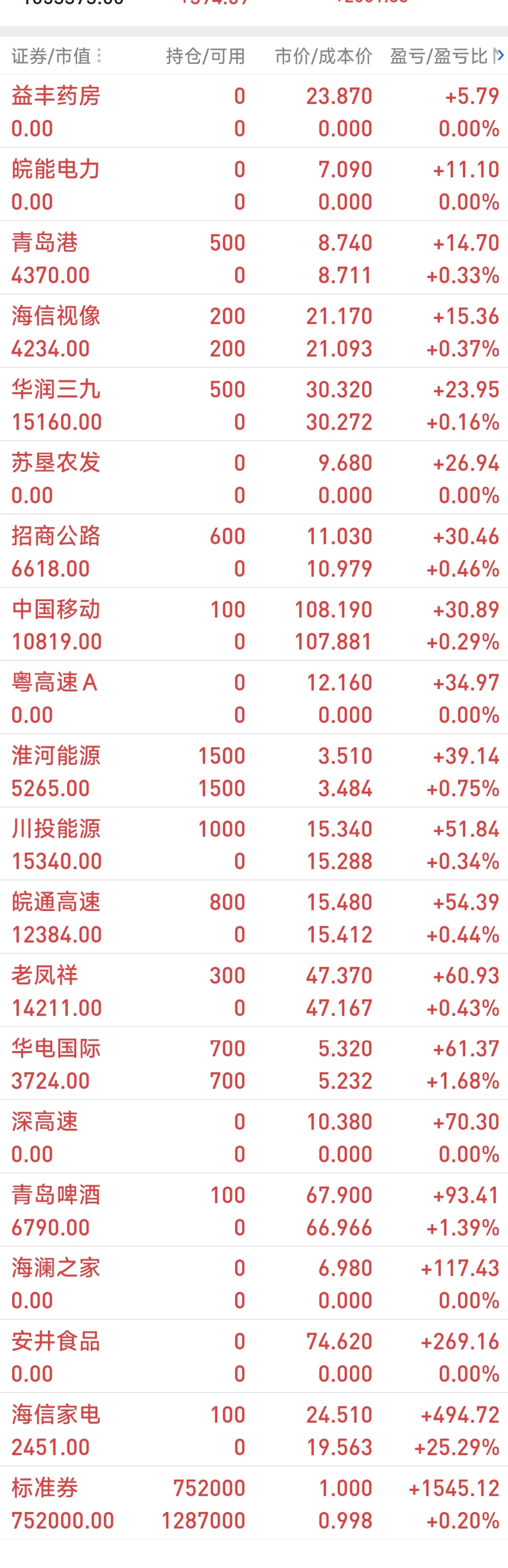This screenshot has width=508, height=1568.
Task: Open the 标准券 row
Action: click(x=254, y=1504)
